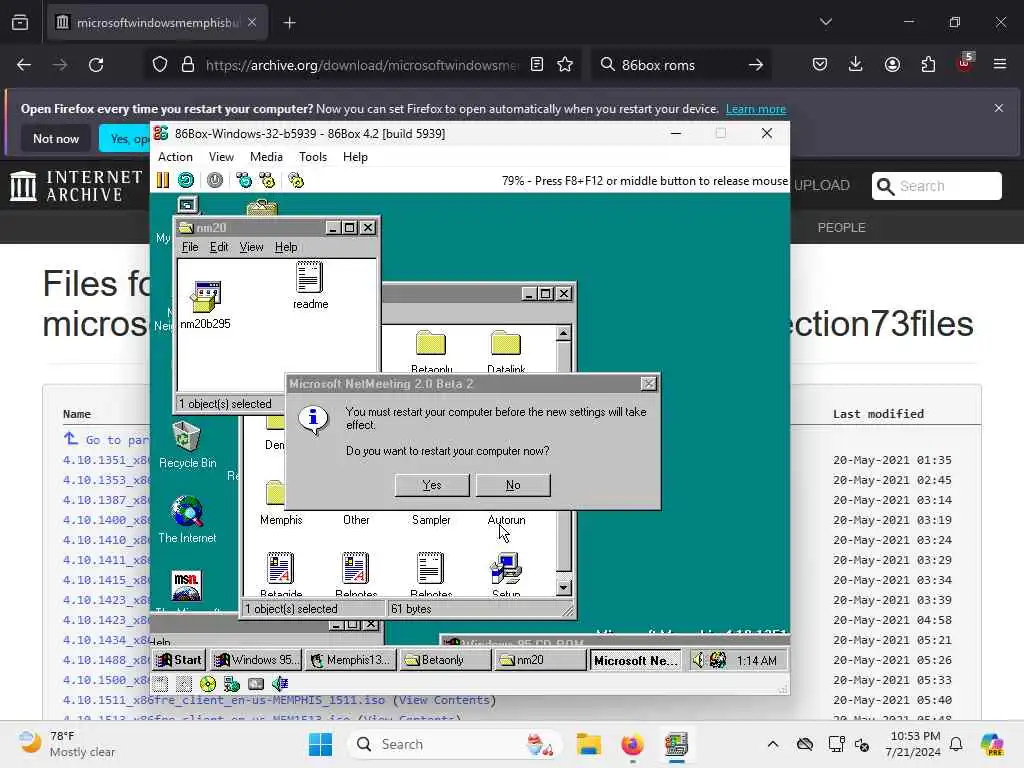Viewport: 1024px width, 768px height.
Task: Switch to nm20 taskbar button
Action: [540, 660]
